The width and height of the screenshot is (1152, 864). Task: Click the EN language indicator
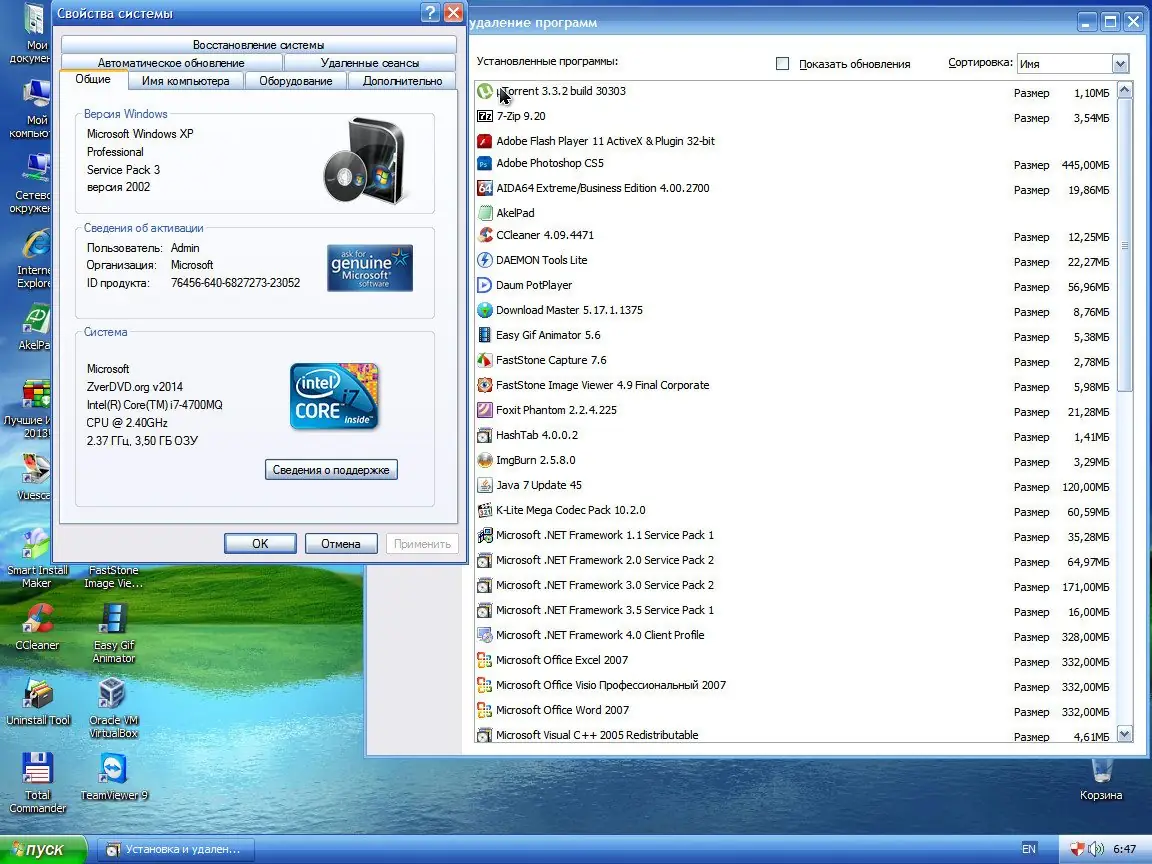tap(1029, 849)
